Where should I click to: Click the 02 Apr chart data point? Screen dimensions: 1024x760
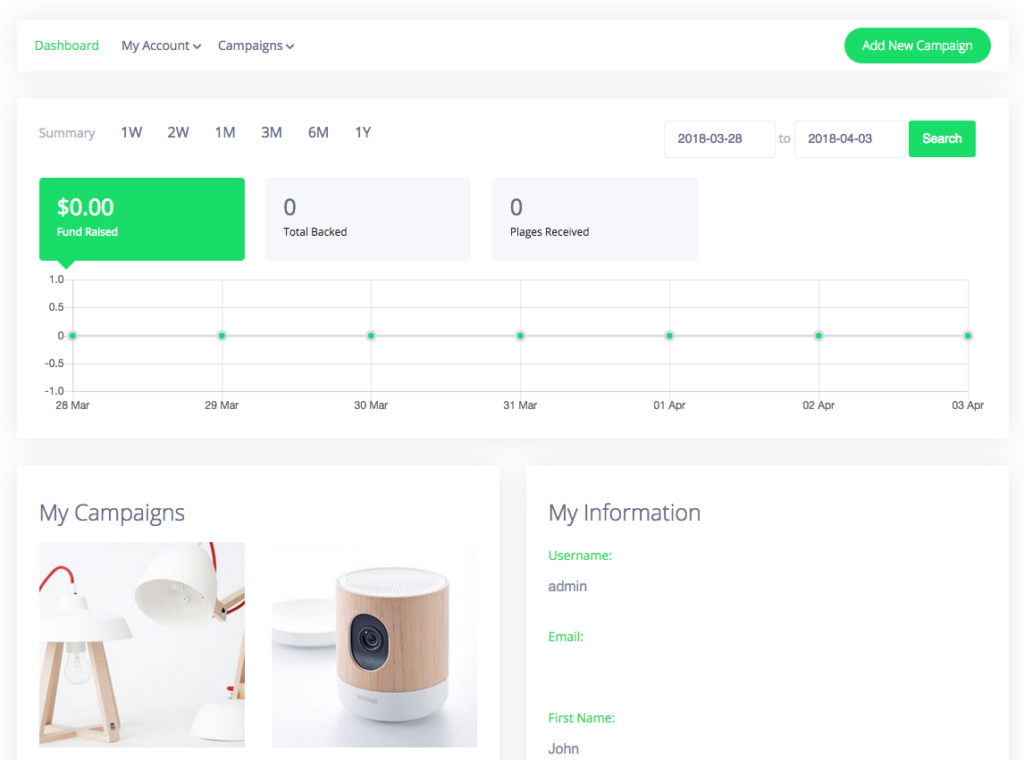(x=819, y=336)
